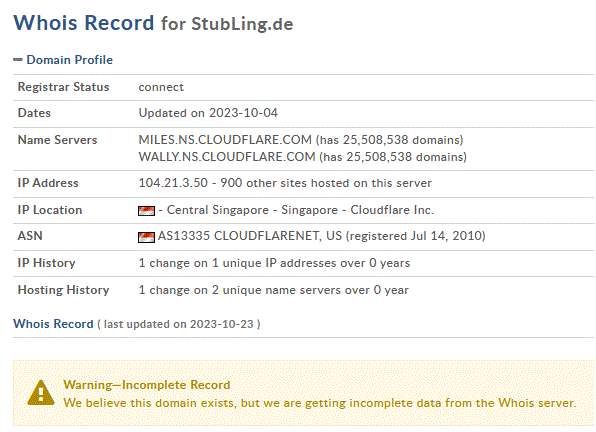The image size is (596, 432).
Task: Click the Whois Record page title
Action: (84, 23)
